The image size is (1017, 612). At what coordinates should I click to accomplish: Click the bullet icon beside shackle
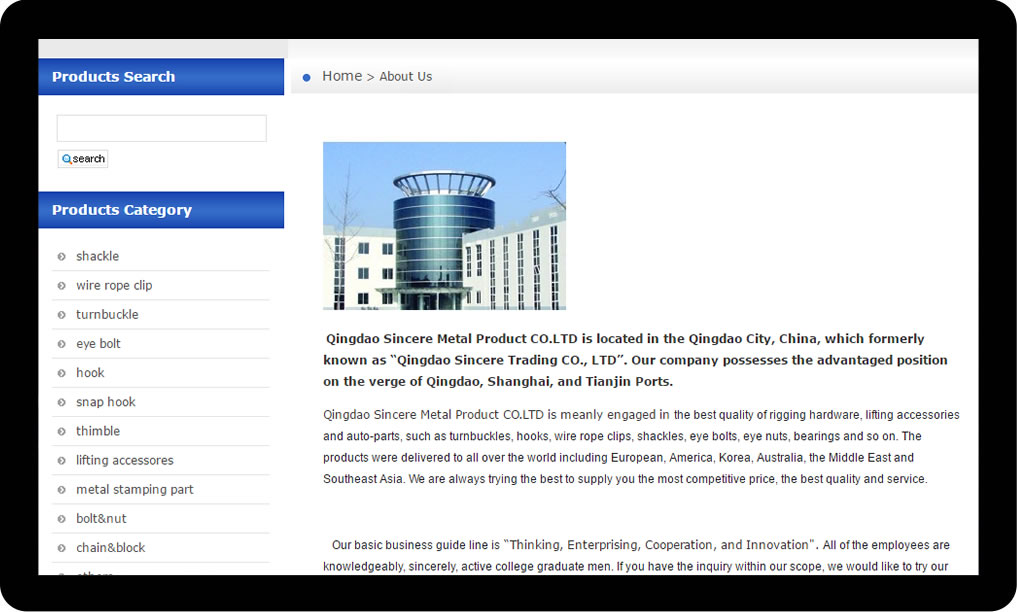[x=62, y=257]
